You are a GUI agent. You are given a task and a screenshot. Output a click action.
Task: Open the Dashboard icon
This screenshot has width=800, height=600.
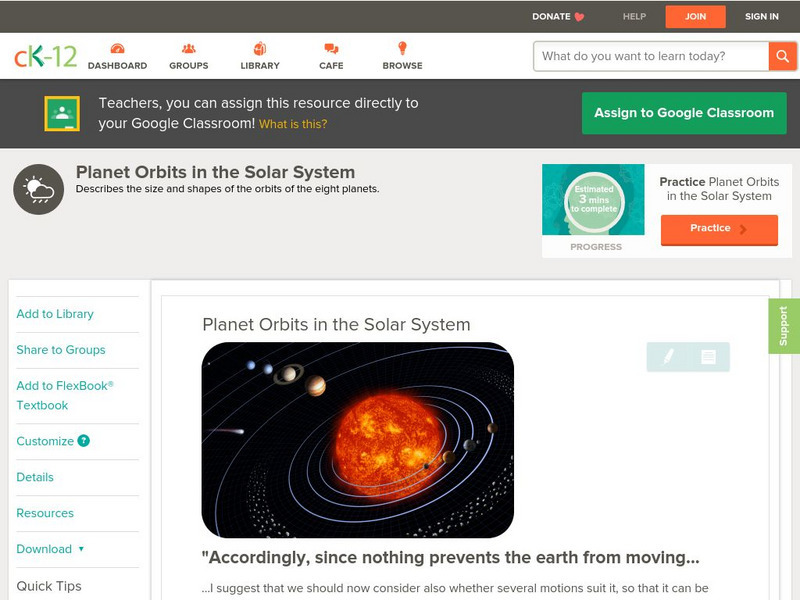(x=117, y=50)
